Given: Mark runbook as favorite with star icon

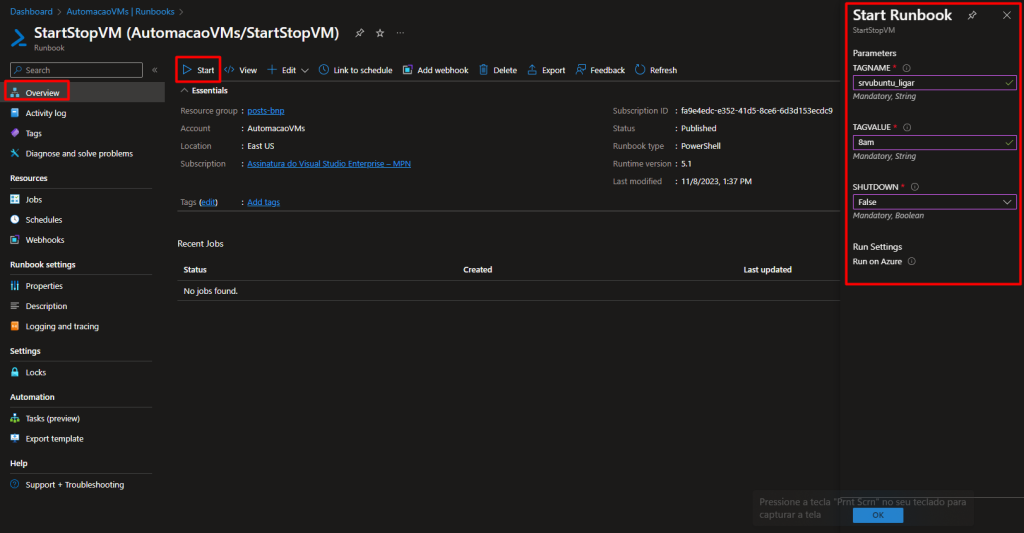Looking at the screenshot, I should [x=380, y=33].
